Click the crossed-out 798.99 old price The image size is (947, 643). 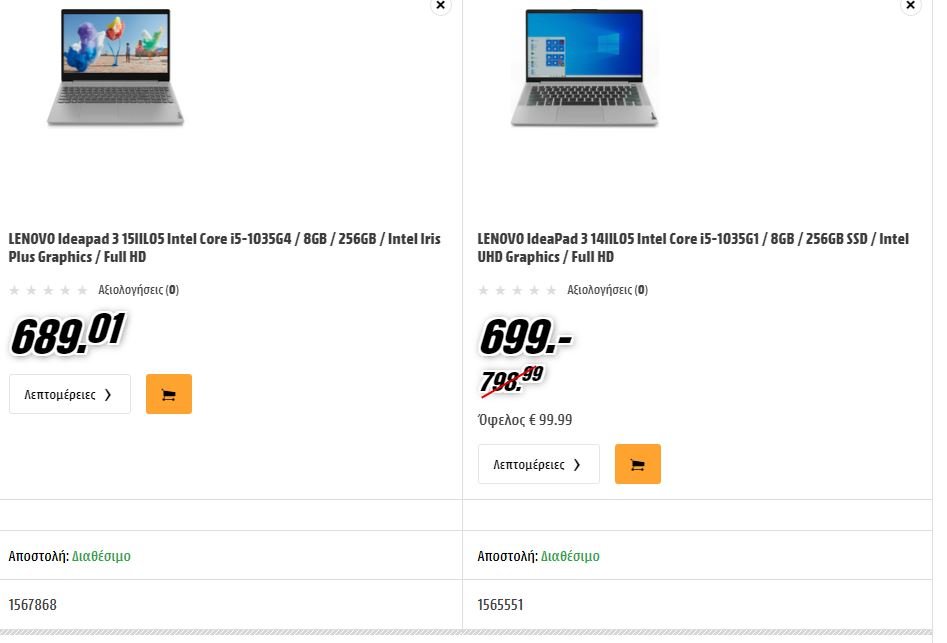512,380
